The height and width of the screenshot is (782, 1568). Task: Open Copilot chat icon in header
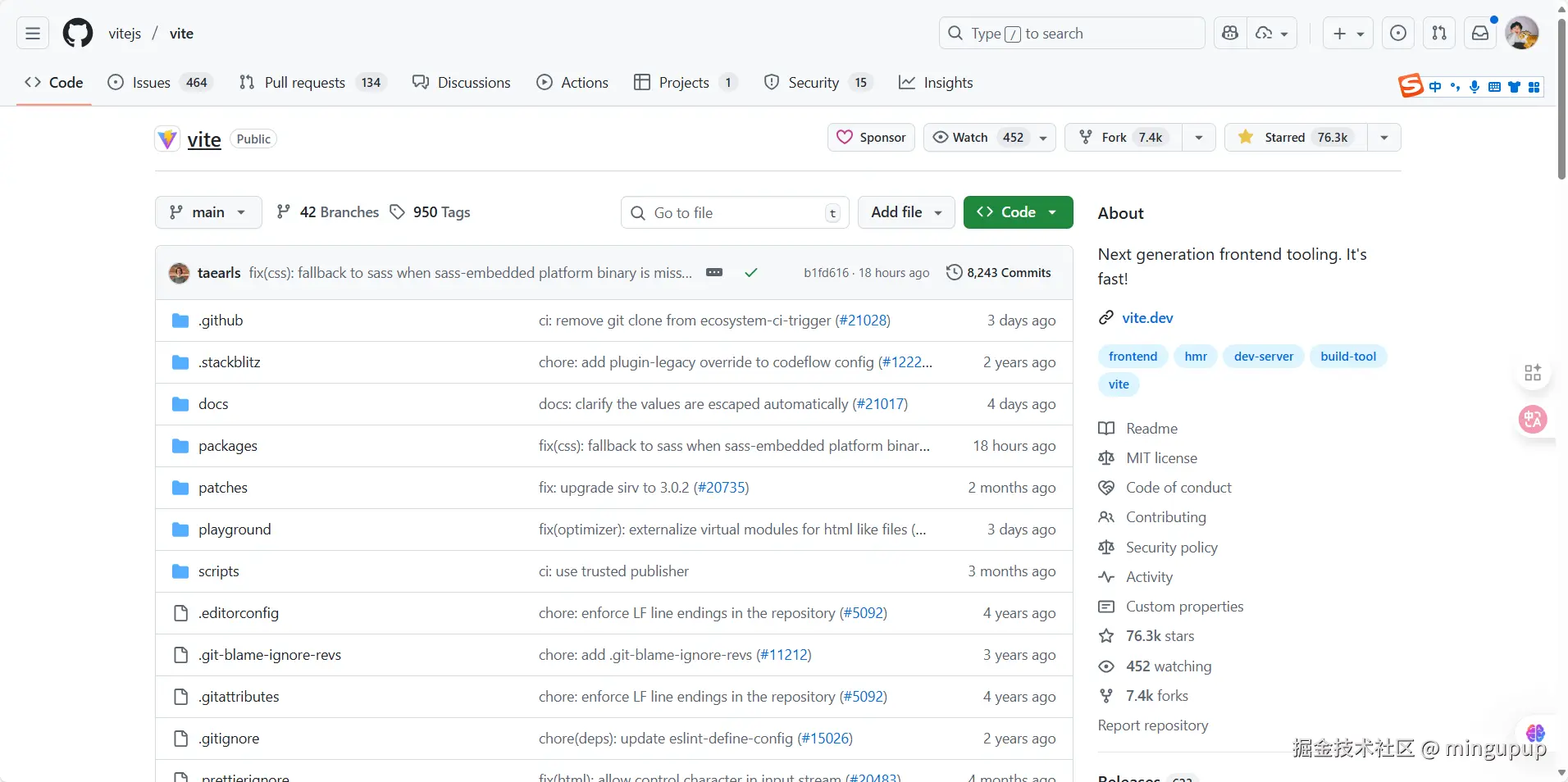pyautogui.click(x=1229, y=34)
